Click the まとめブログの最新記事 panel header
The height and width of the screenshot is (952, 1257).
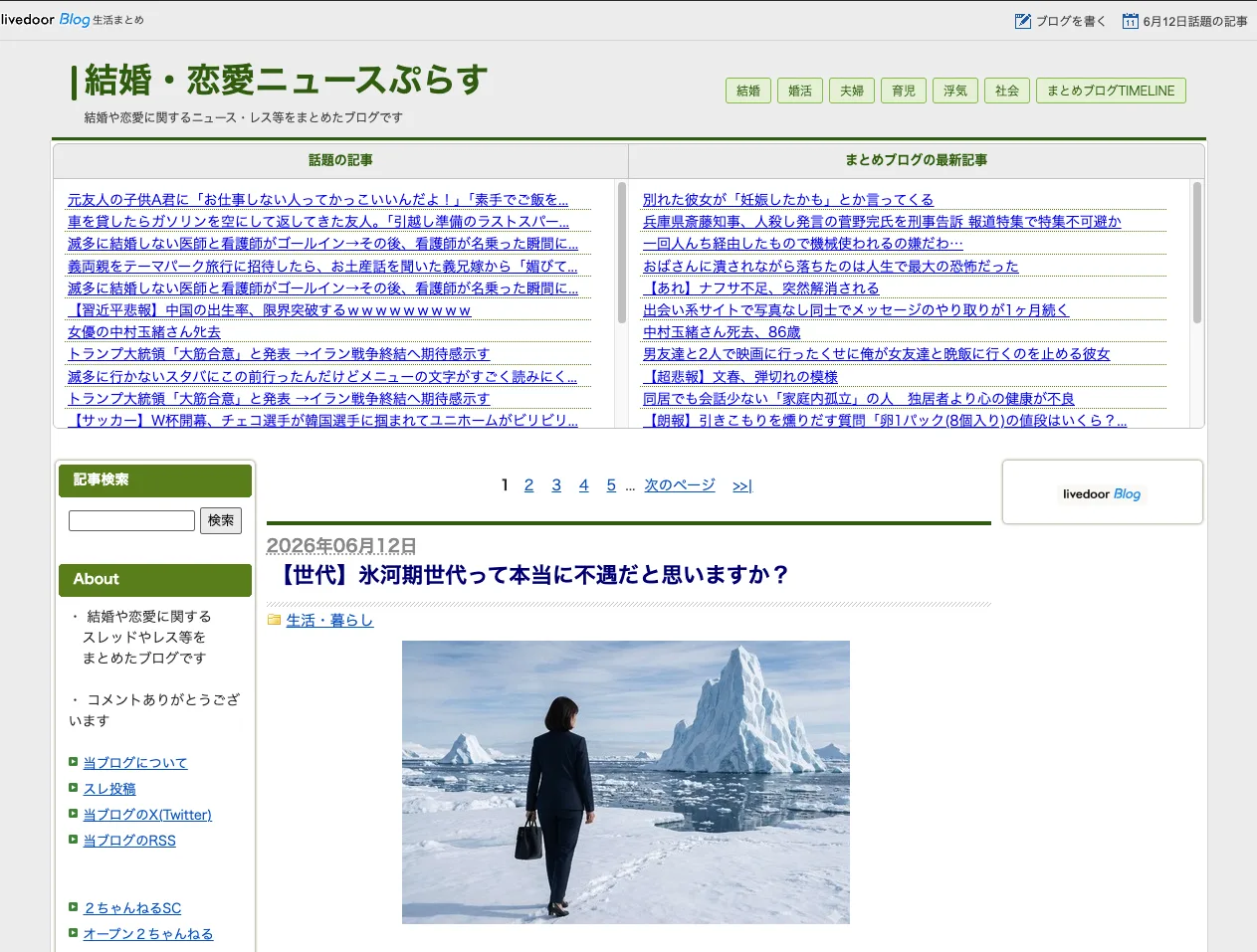coord(917,160)
